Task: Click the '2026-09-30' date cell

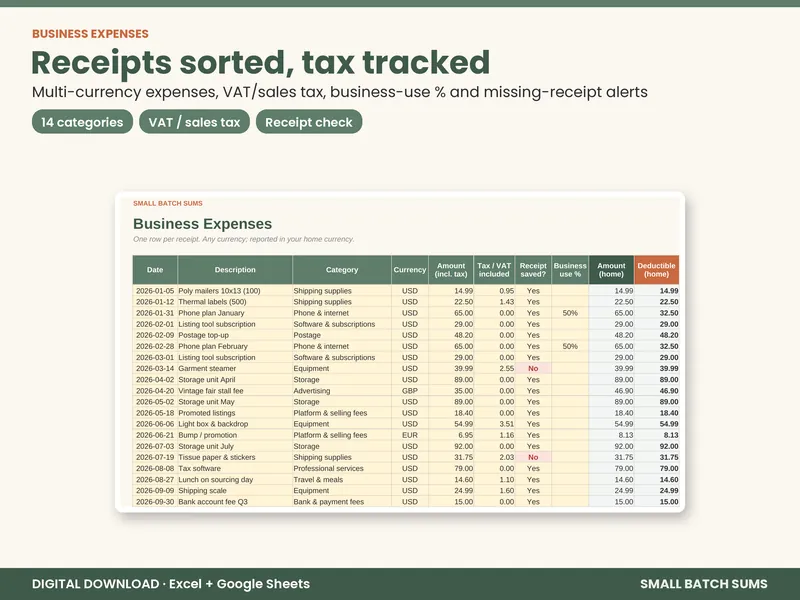Action: (x=155, y=502)
